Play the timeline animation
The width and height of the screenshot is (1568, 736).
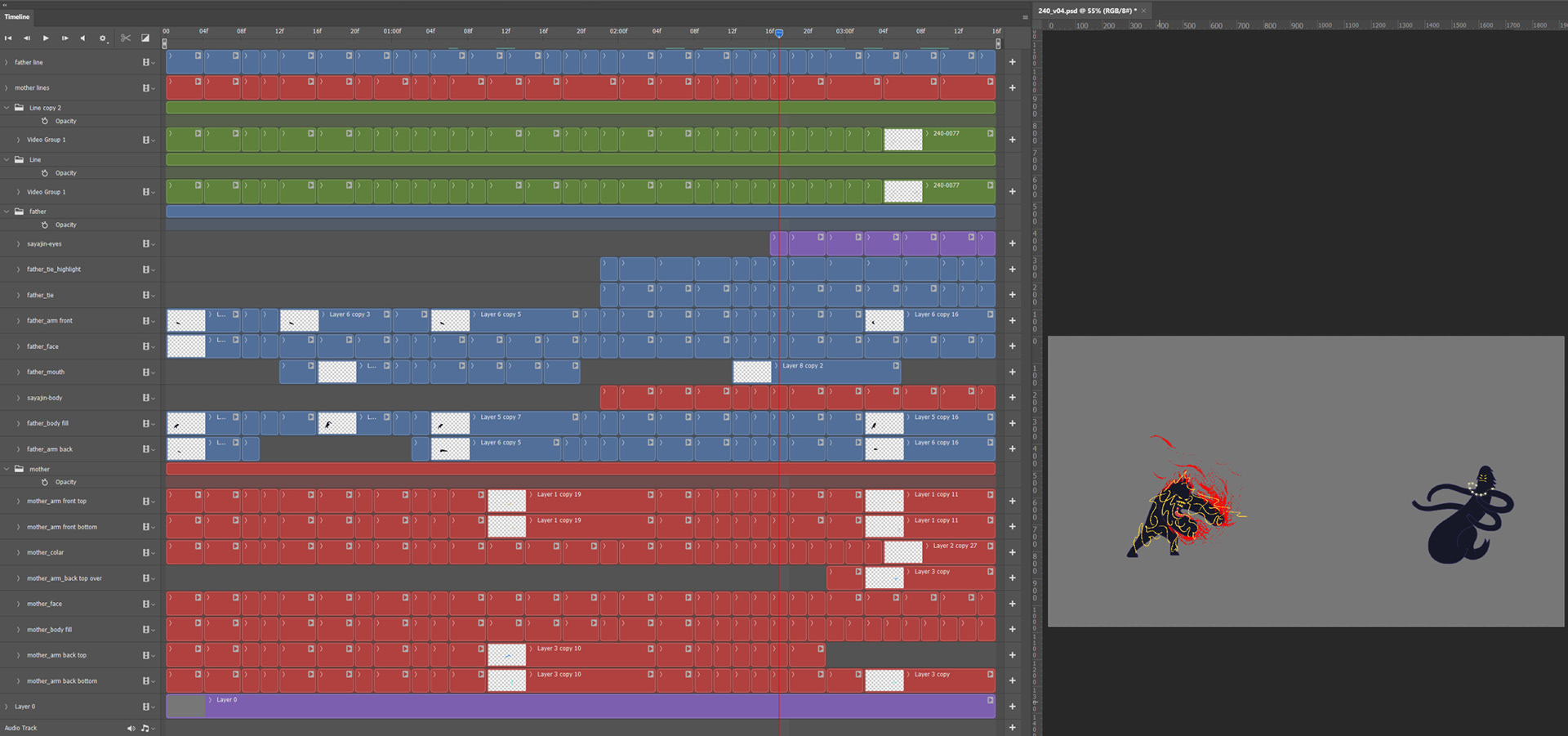coord(46,38)
